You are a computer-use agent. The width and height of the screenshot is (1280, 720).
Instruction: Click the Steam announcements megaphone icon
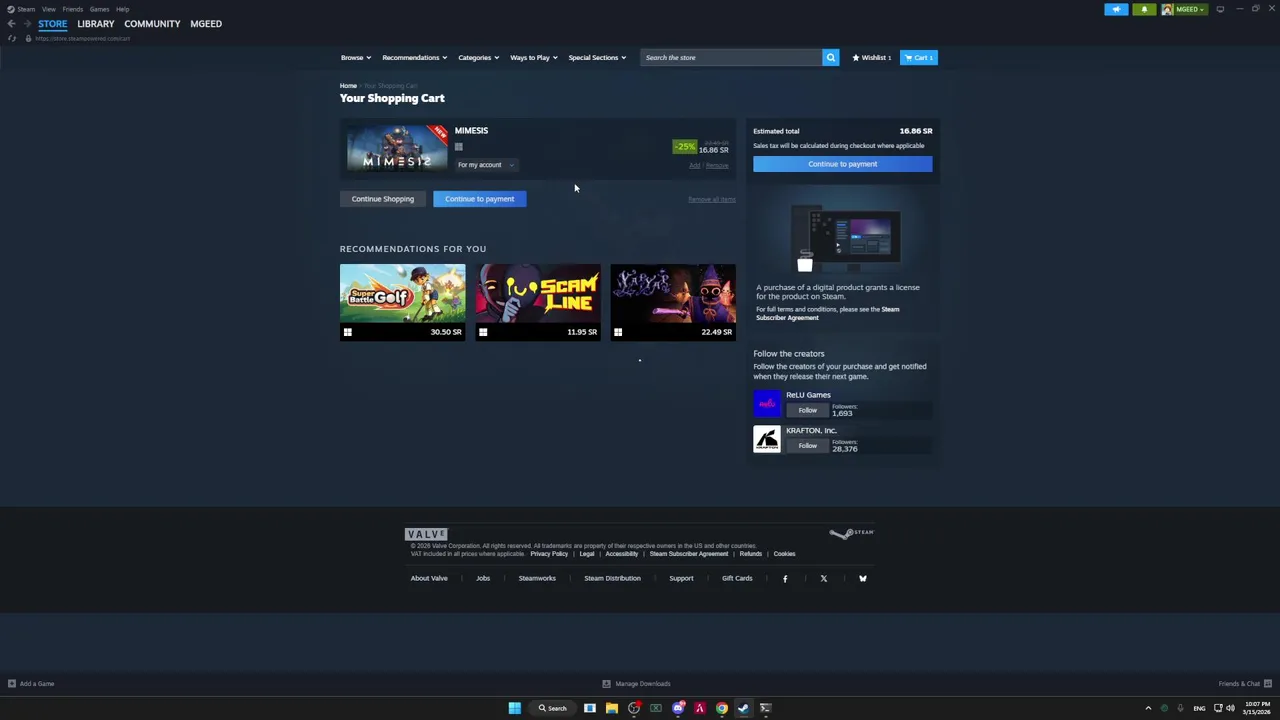click(1116, 9)
